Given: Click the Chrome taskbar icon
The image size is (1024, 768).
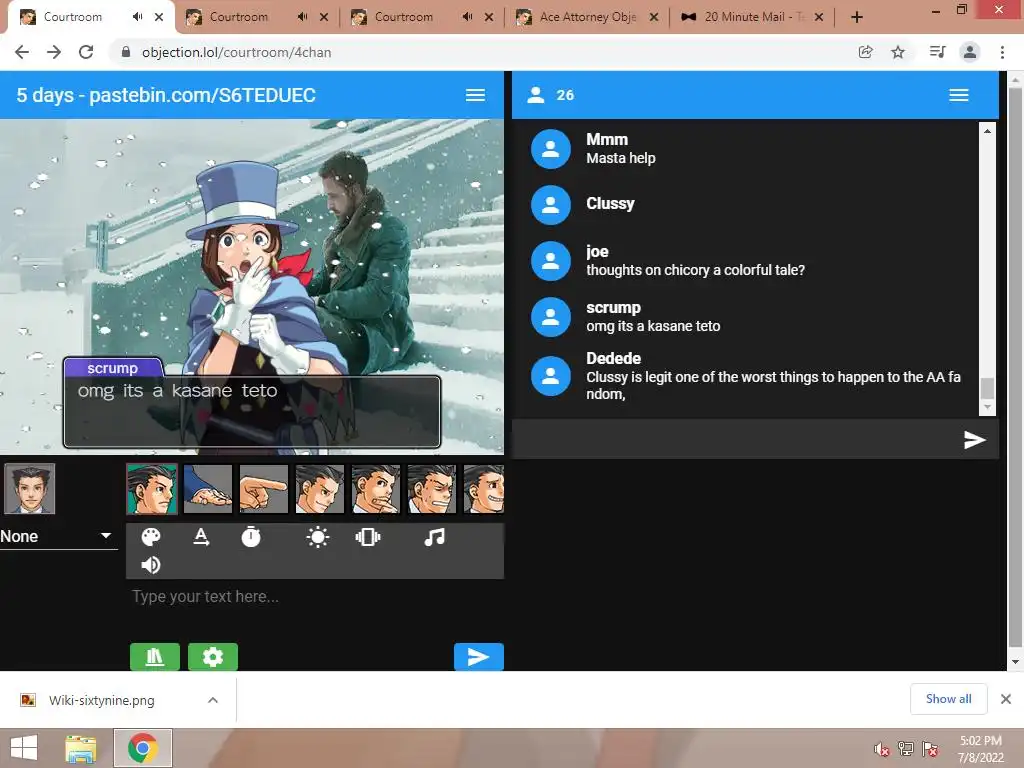Looking at the screenshot, I should [x=143, y=748].
